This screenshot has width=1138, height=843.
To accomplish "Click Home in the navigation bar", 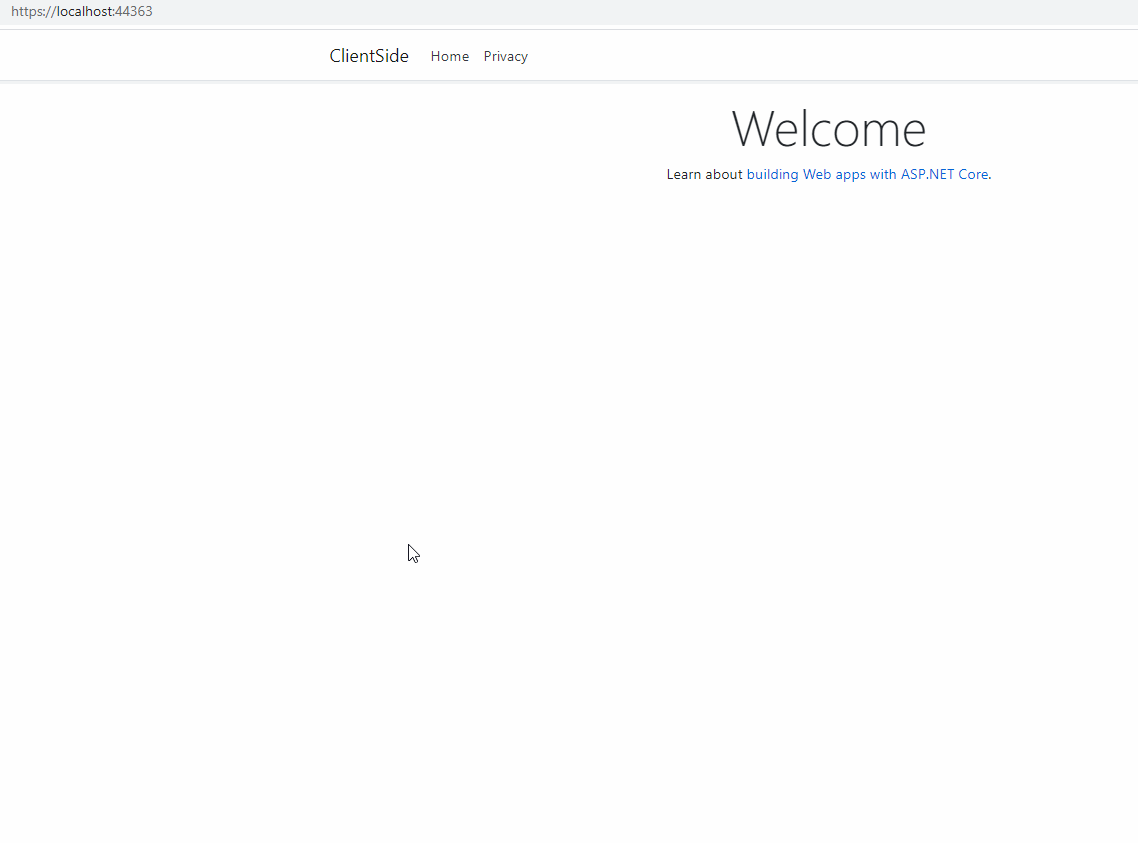I will 449,56.
